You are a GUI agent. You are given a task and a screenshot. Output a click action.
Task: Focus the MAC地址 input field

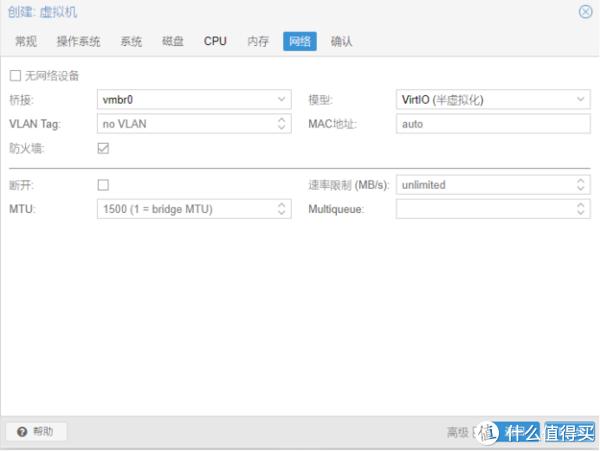493,124
